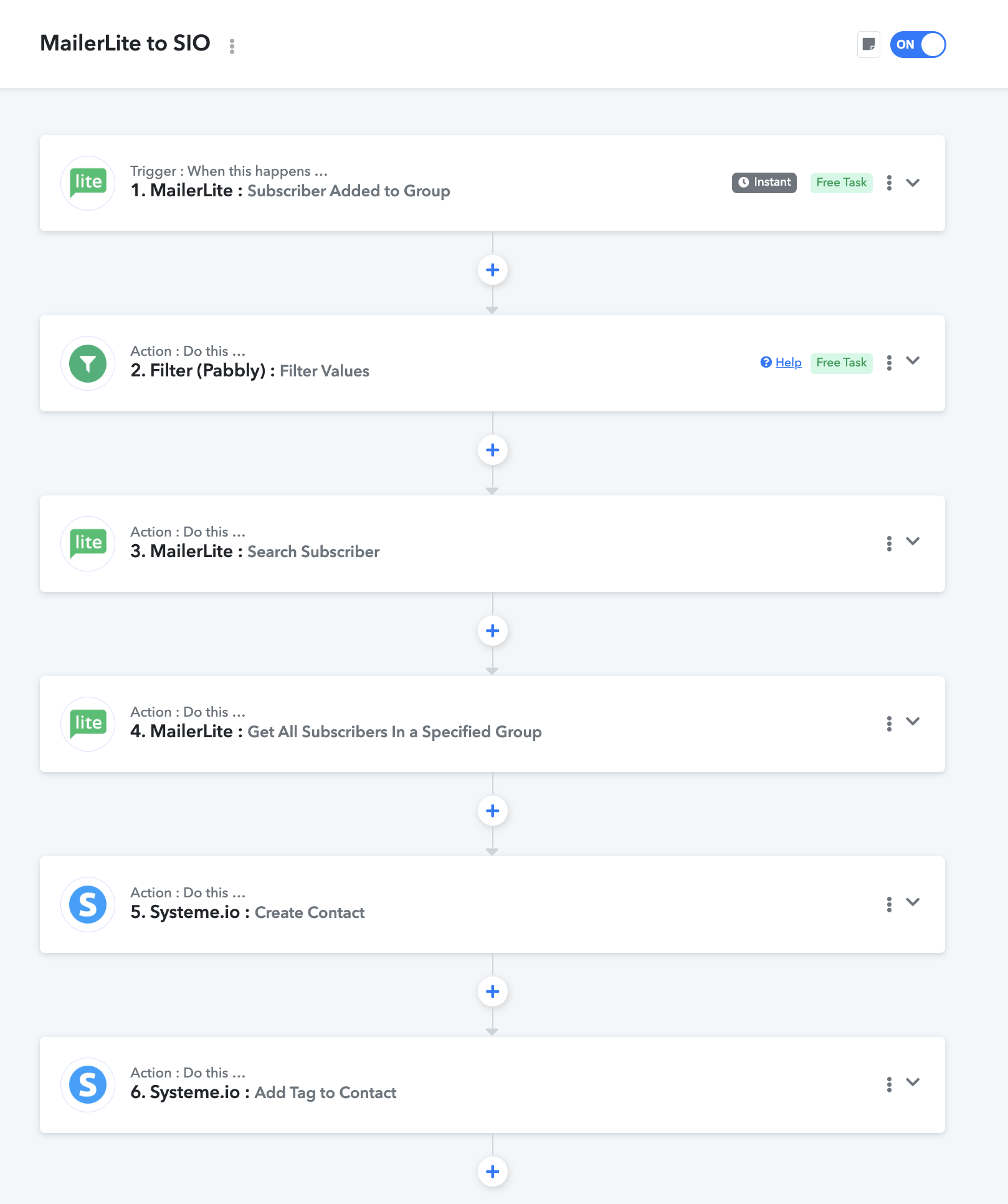Image resolution: width=1008 pixels, height=1204 pixels.
Task: Click the '5. Systeme.io : Create Contact' heading
Action: (x=247, y=912)
